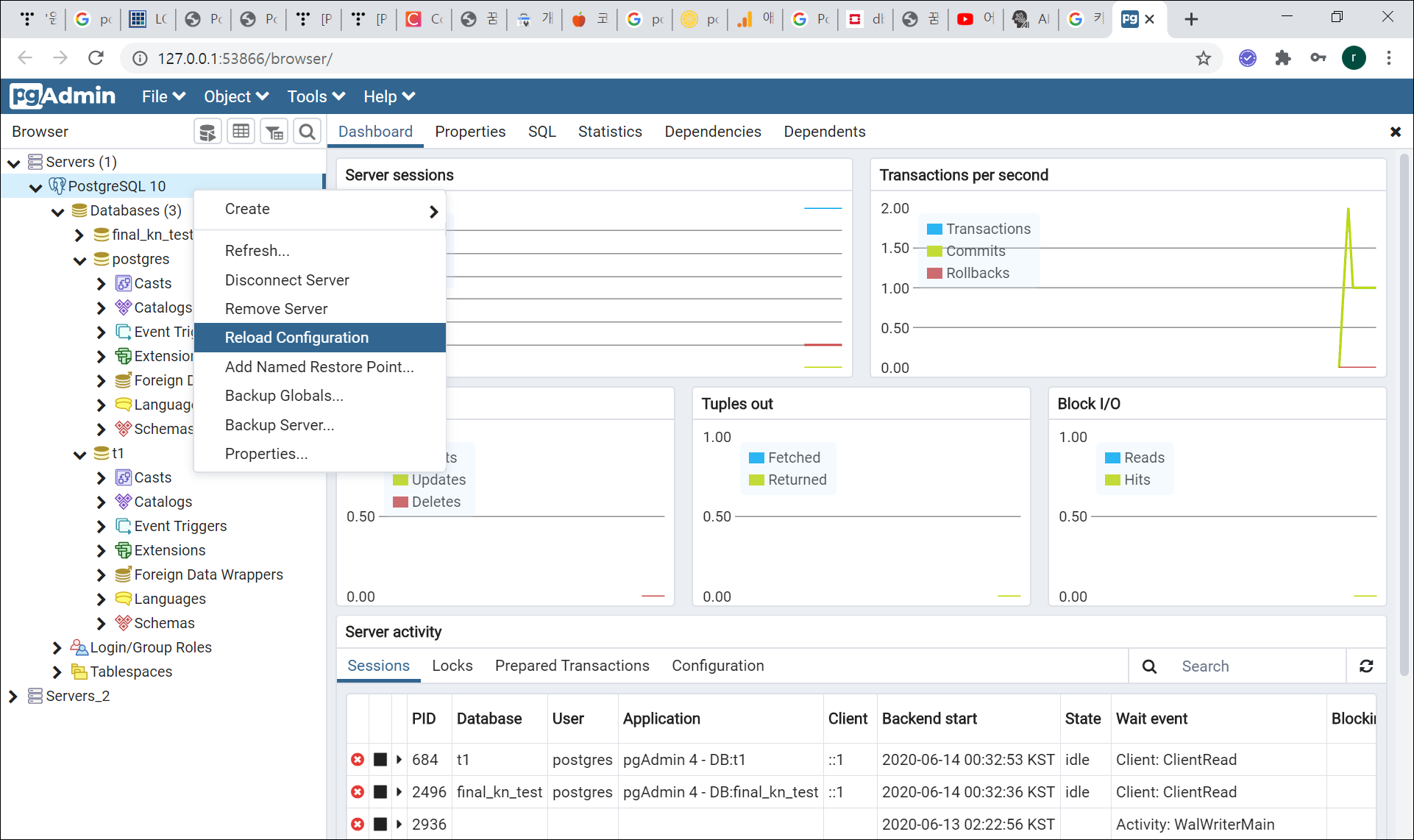Click the blue Fetched legend swatch in Tuples out
Image resolution: width=1414 pixels, height=840 pixels.
click(756, 458)
